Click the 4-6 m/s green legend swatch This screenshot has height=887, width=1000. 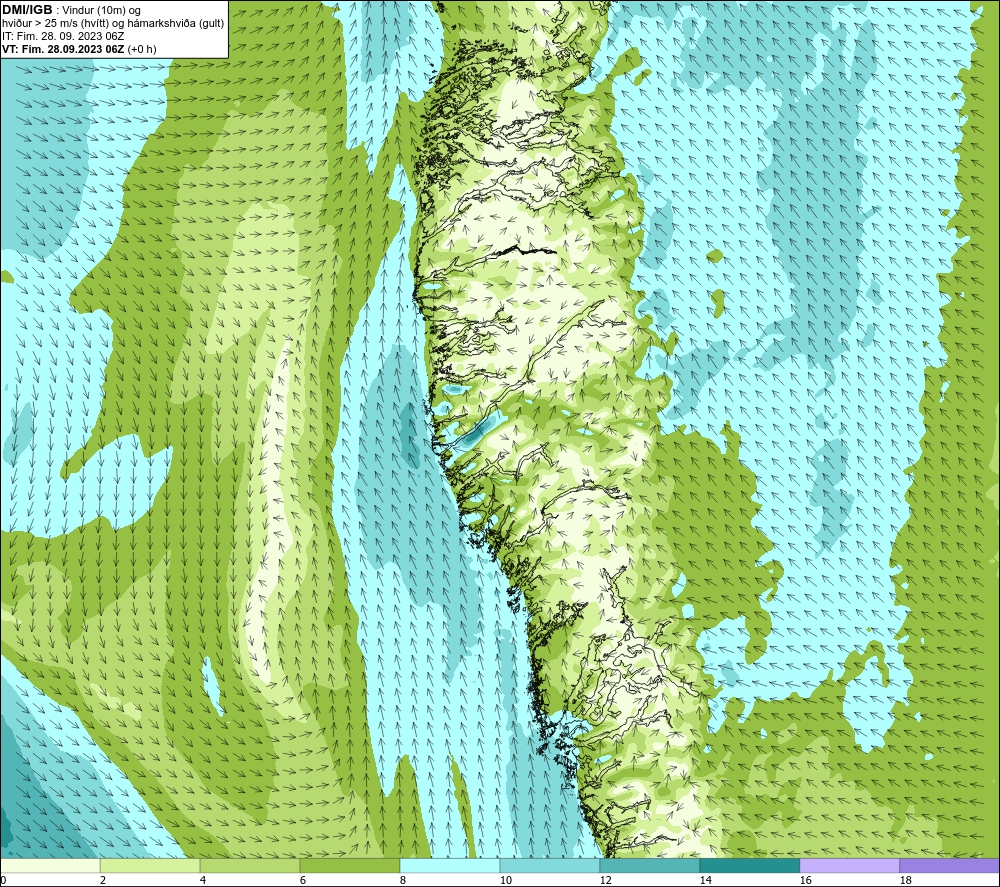click(x=250, y=865)
